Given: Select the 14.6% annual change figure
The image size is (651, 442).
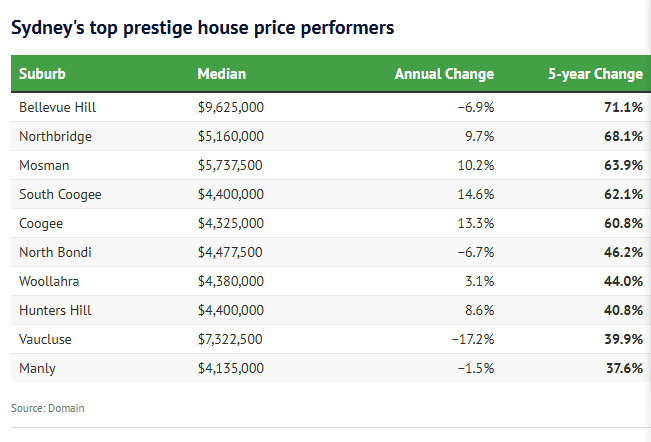Looking at the screenshot, I should [474, 194].
